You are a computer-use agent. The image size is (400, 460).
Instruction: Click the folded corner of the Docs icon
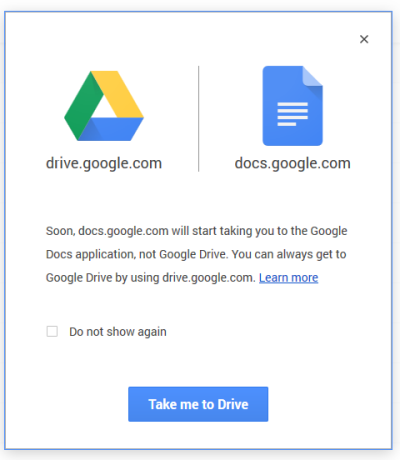click(x=313, y=76)
